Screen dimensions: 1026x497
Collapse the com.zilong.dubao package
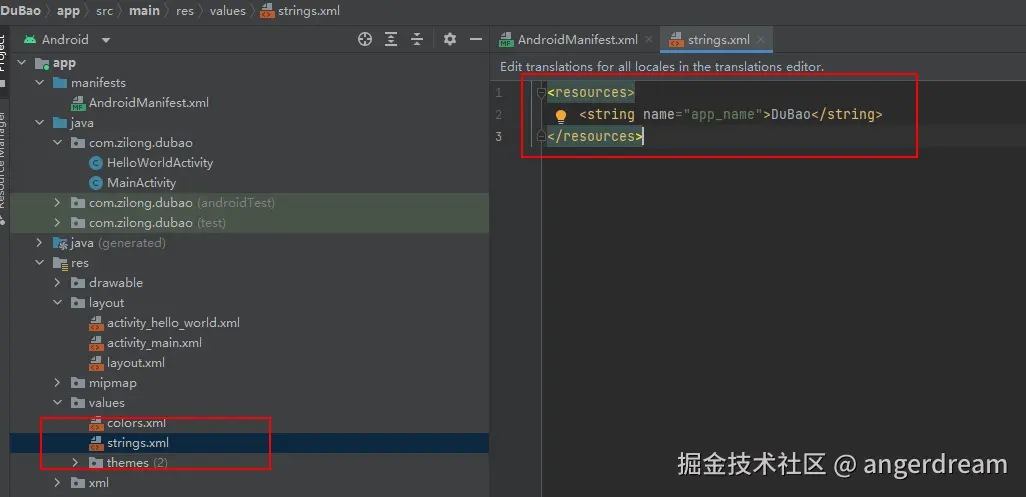pos(58,143)
